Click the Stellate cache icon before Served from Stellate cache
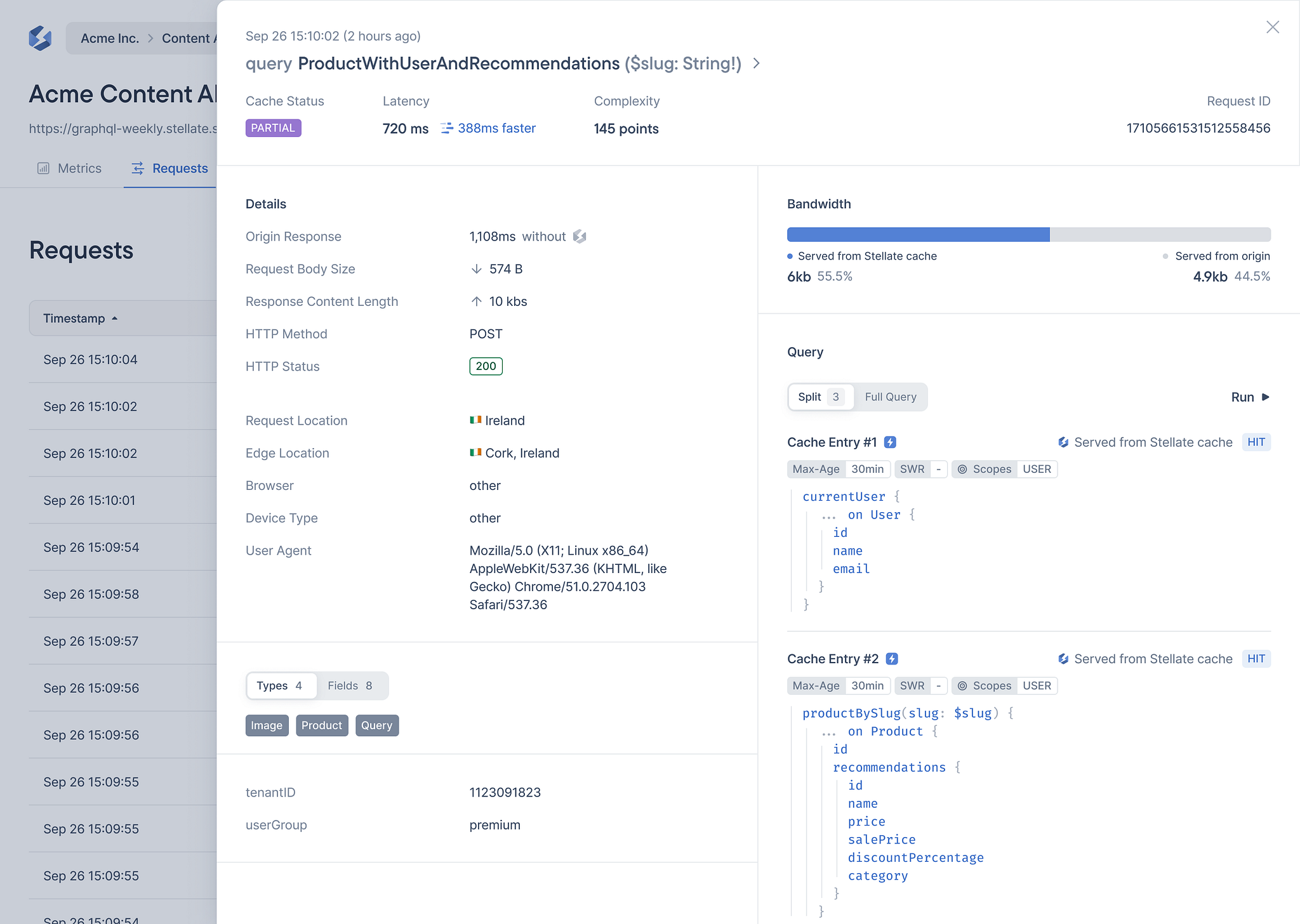 [x=1063, y=442]
